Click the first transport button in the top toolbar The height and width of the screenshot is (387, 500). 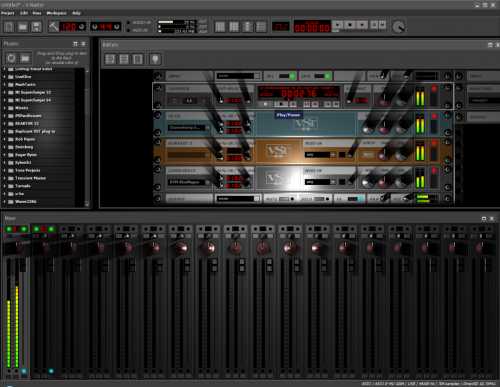coord(338,25)
